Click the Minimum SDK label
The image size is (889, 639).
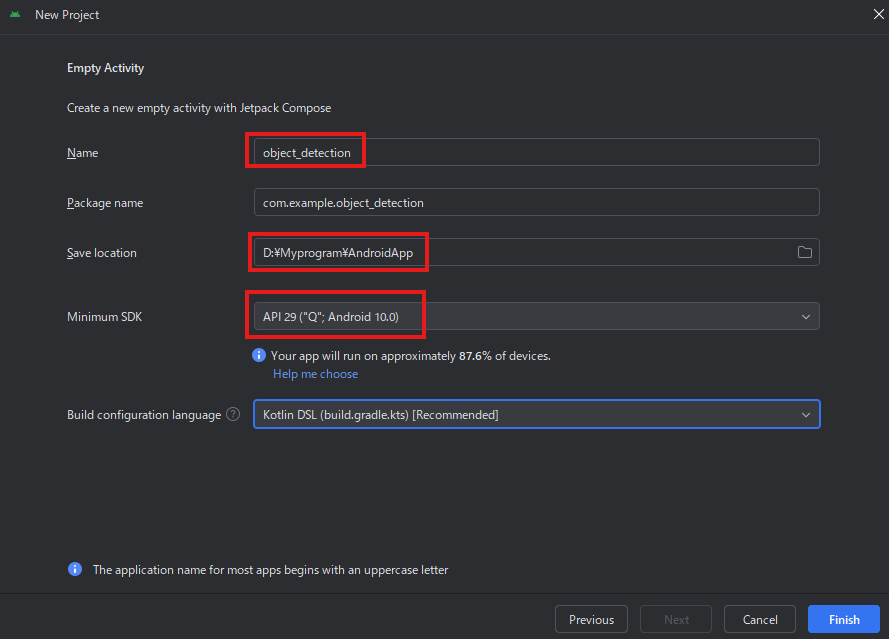pos(104,316)
